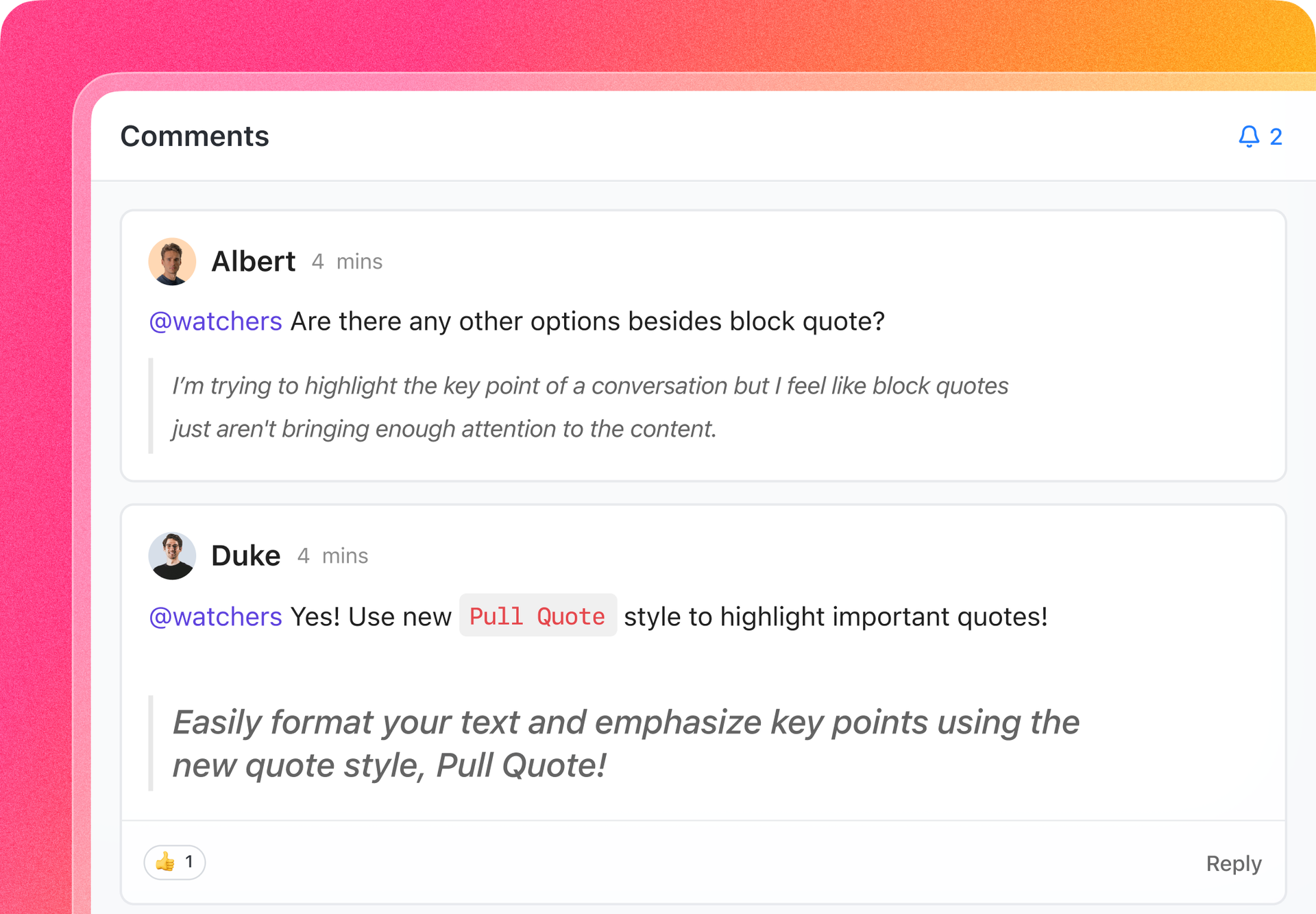Click Albert's 4 mins timestamp
Screen dimensions: 1316x914
[x=347, y=262]
